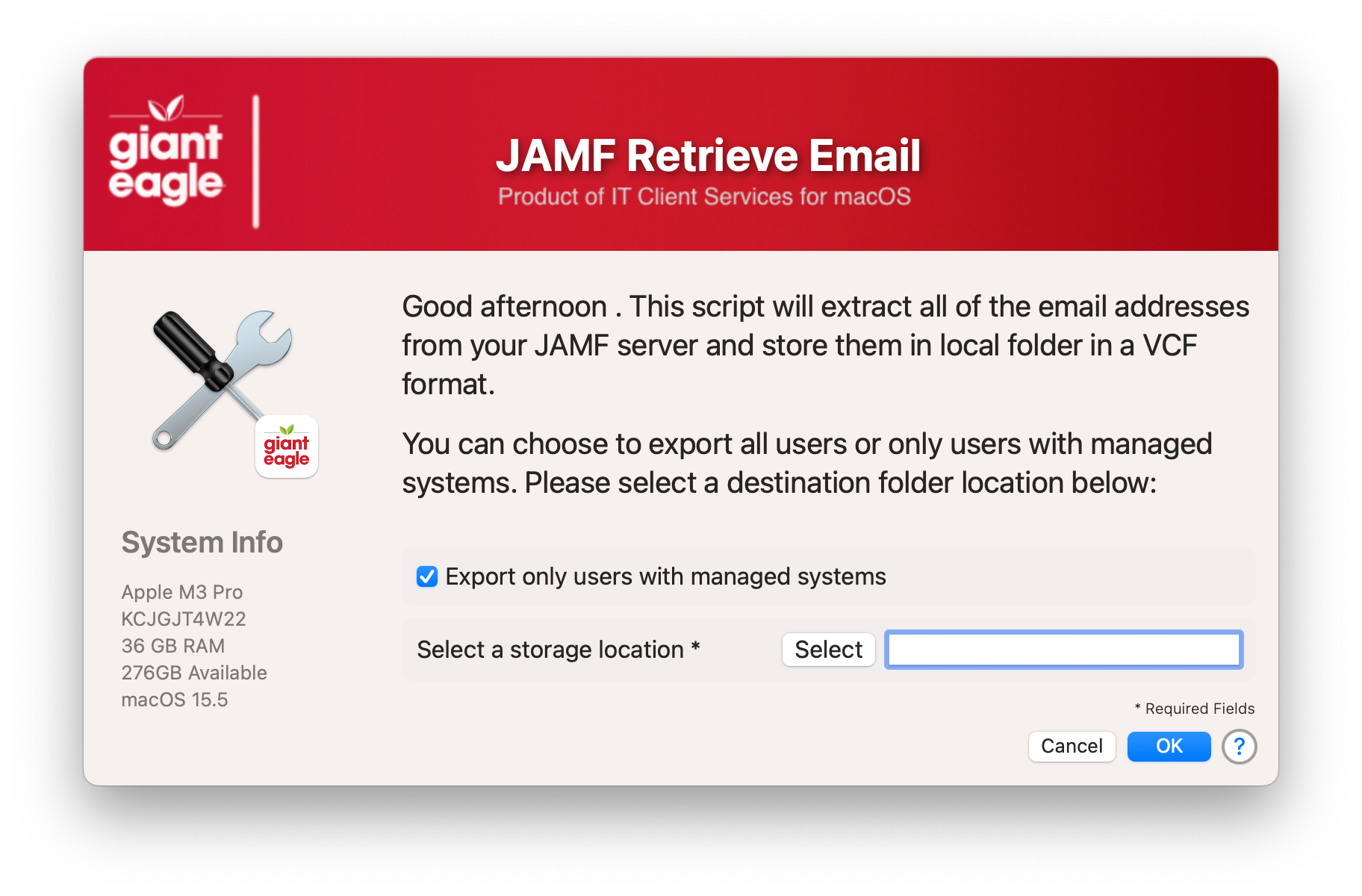Viewport: 1362px width, 896px height.
Task: Click the Giant Eagle logo in the banner
Action: 166,150
